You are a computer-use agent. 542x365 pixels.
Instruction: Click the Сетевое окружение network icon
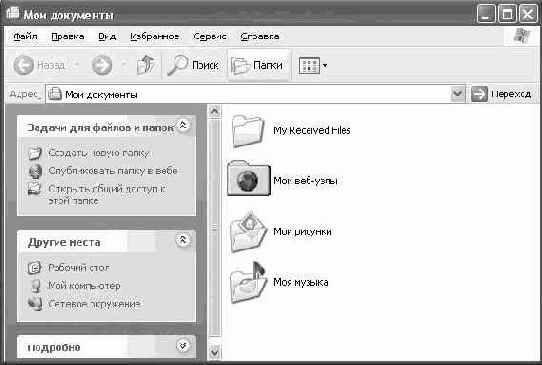pos(35,304)
